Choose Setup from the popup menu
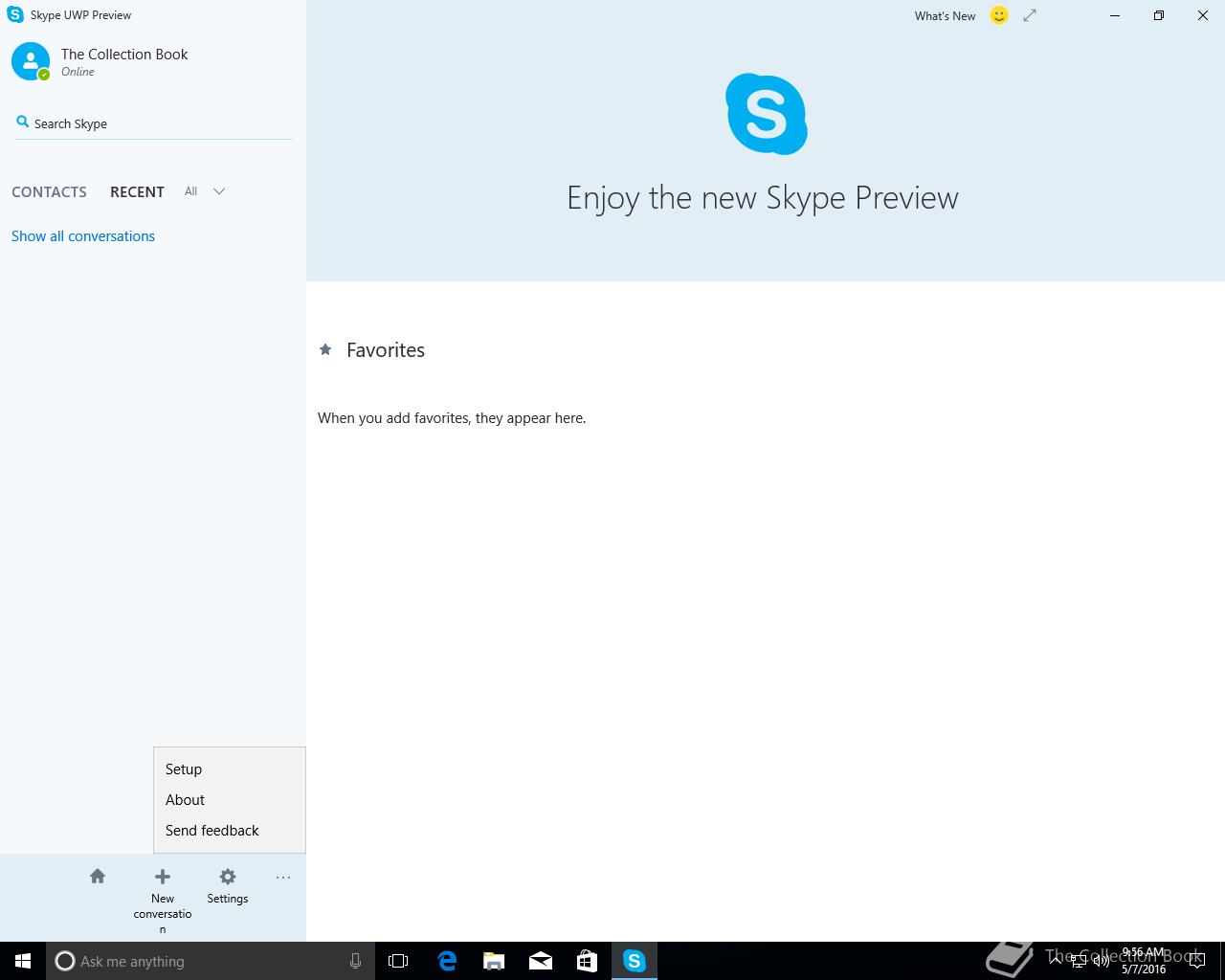Screen dimensions: 1225x980 230,769
